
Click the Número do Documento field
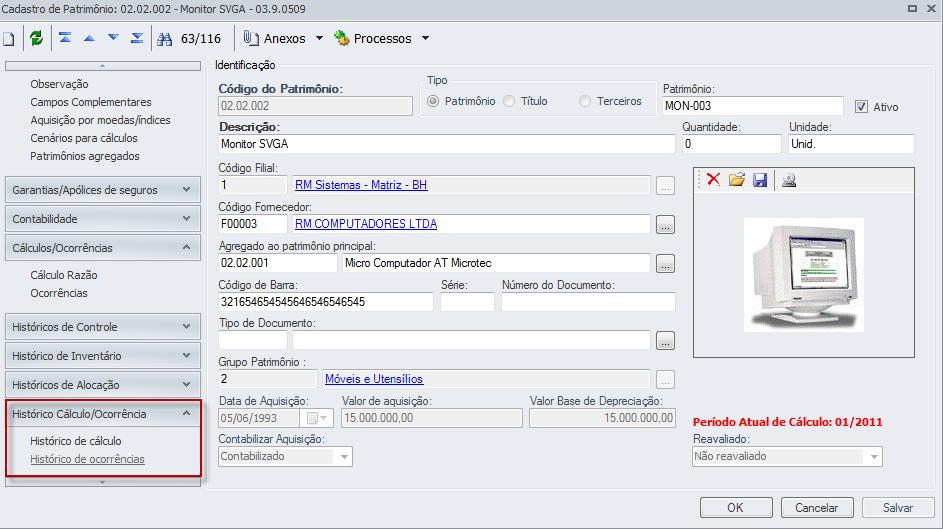588,302
